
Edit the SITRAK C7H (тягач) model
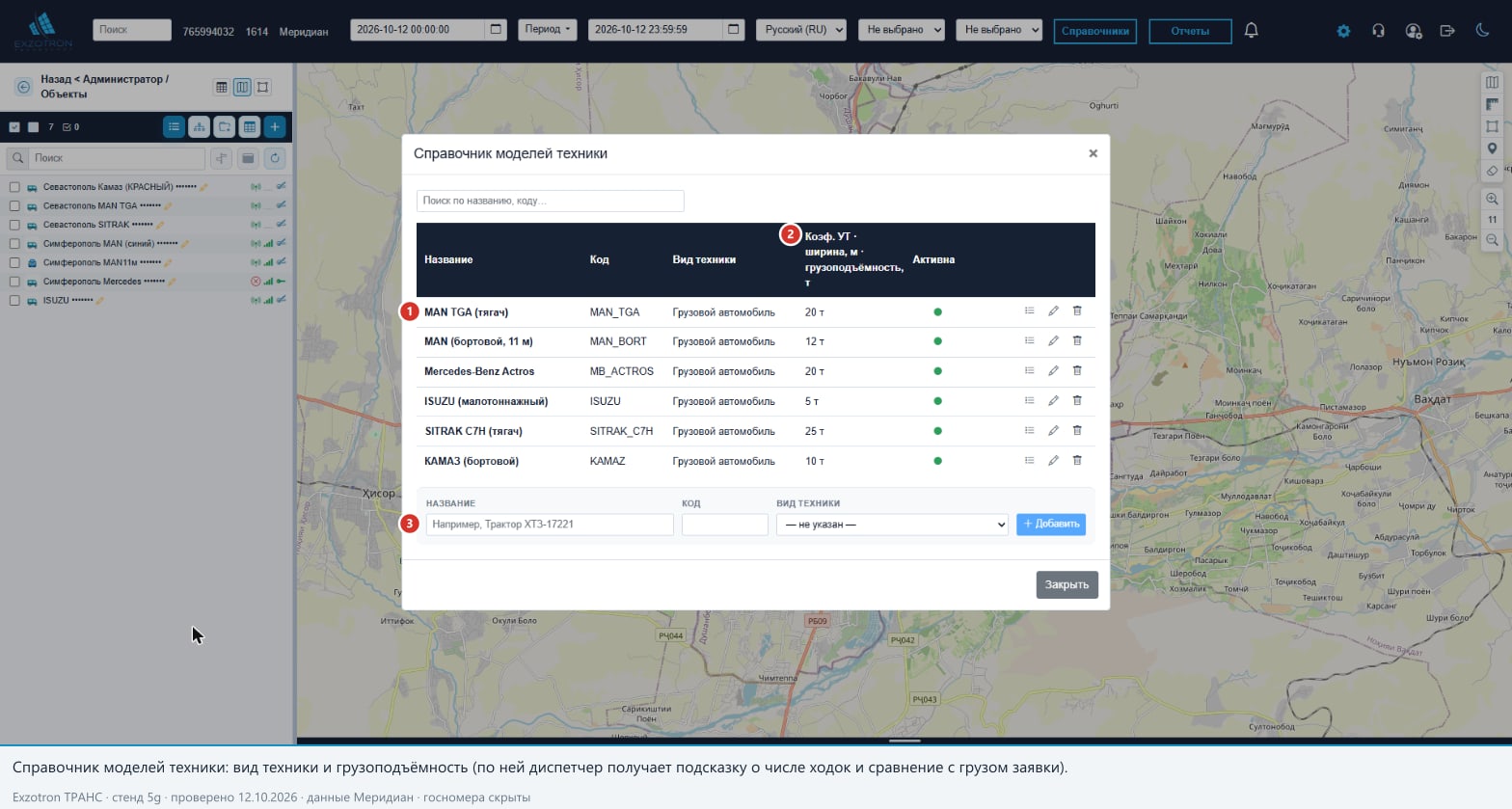pyautogui.click(x=1053, y=431)
